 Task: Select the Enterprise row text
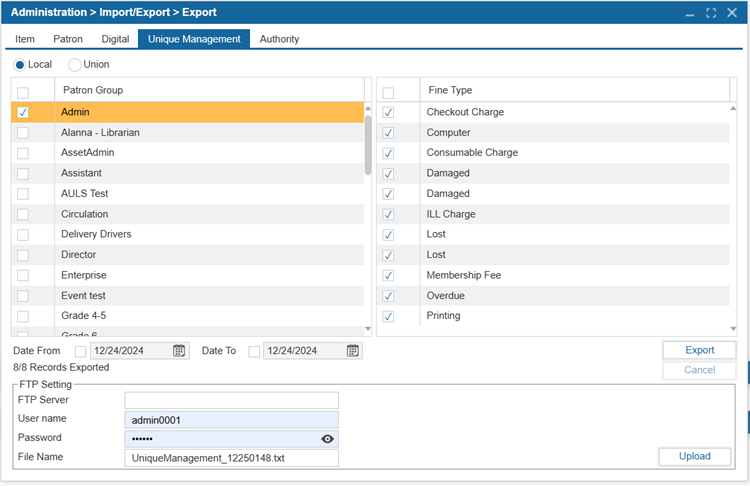click(84, 275)
